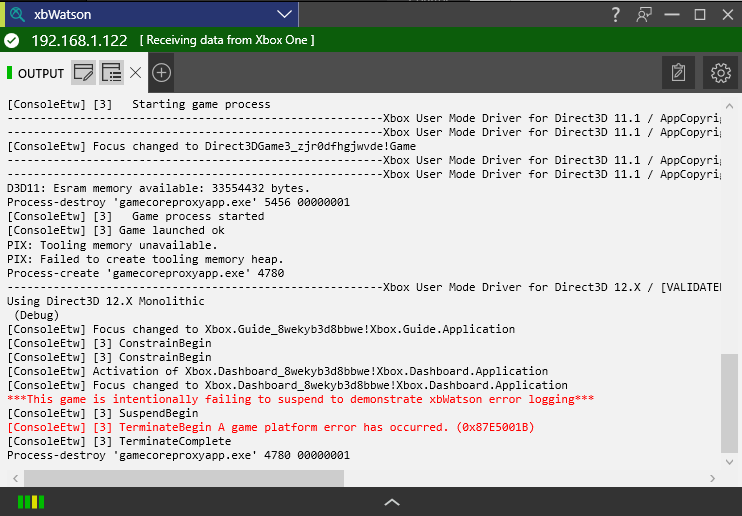Click the '(Debug)' log line

36,315
